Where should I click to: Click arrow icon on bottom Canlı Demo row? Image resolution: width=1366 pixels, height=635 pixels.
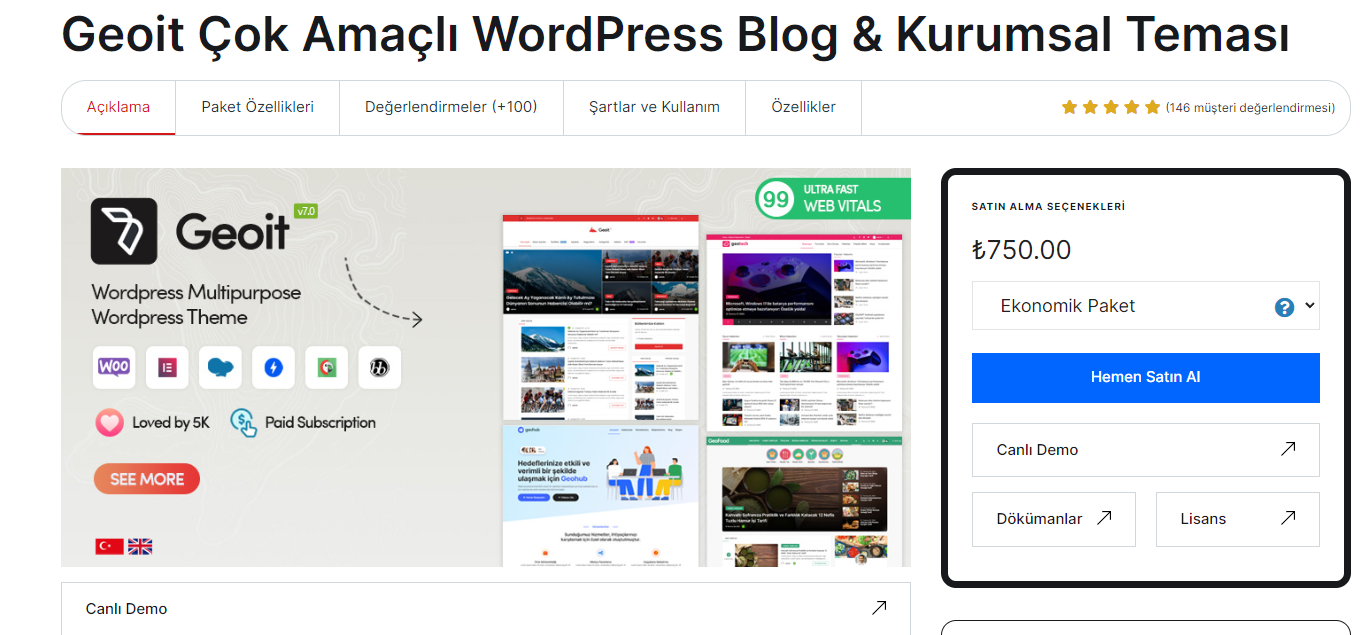tap(879, 607)
